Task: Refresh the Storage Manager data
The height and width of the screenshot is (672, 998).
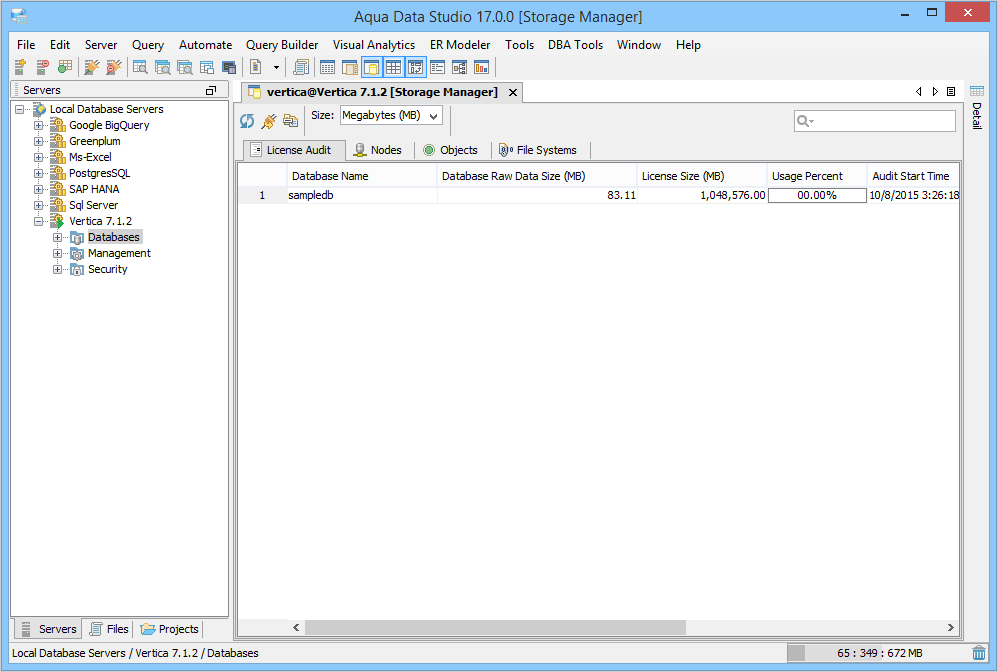Action: click(247, 120)
